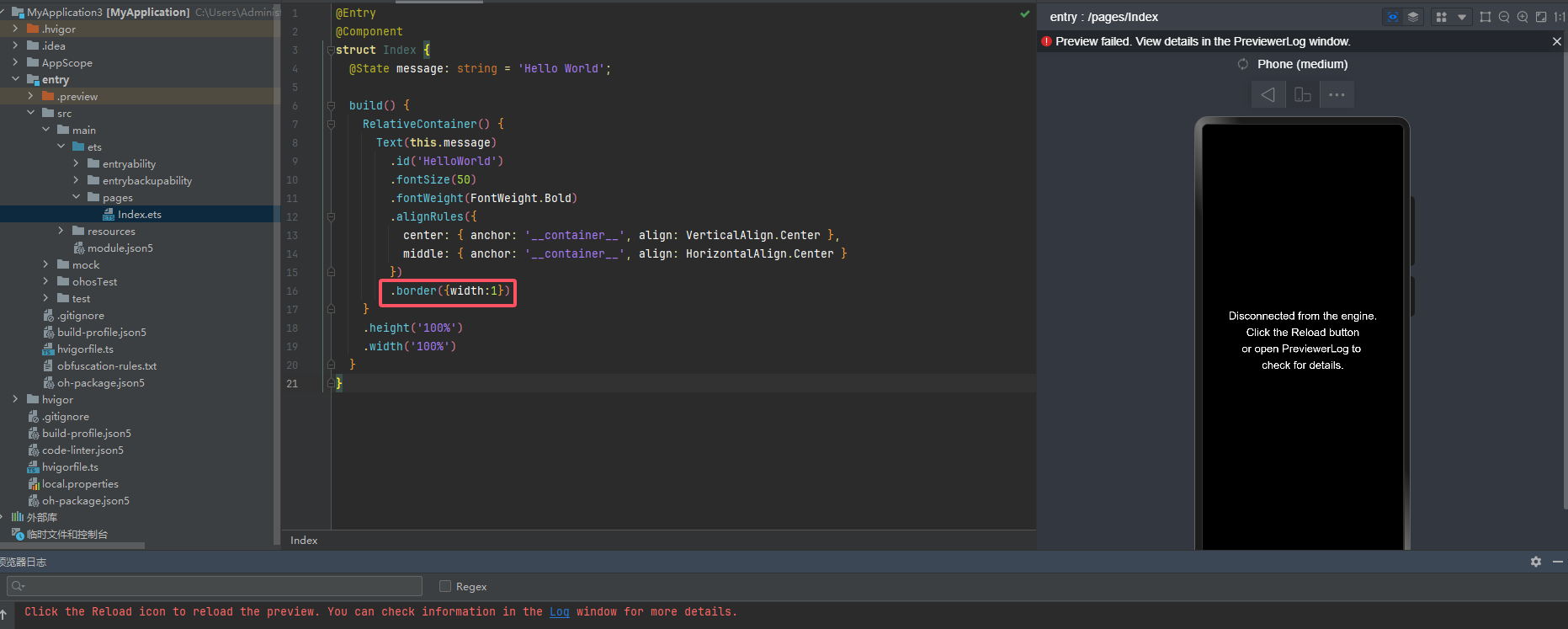Click the horizontal scrollbar of project tree
The height and width of the screenshot is (629, 1568).
72,546
